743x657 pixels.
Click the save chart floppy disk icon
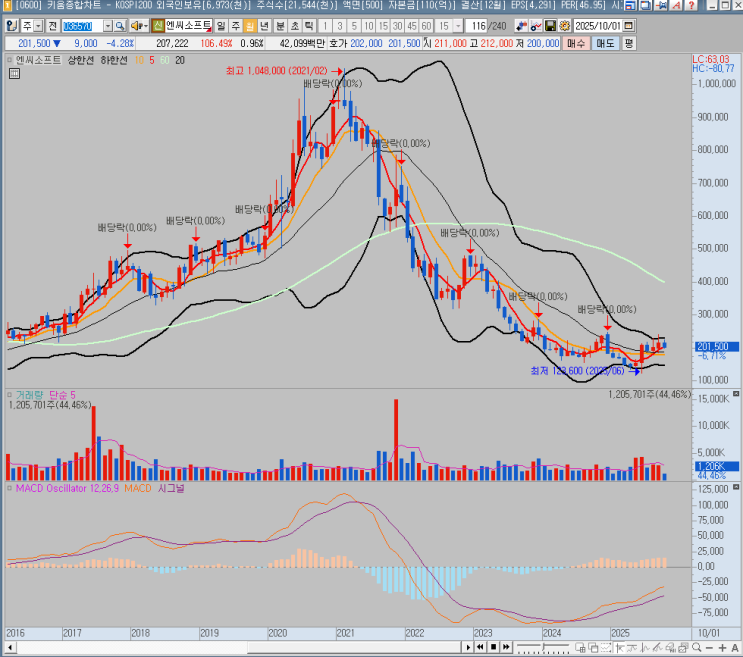tap(550, 26)
